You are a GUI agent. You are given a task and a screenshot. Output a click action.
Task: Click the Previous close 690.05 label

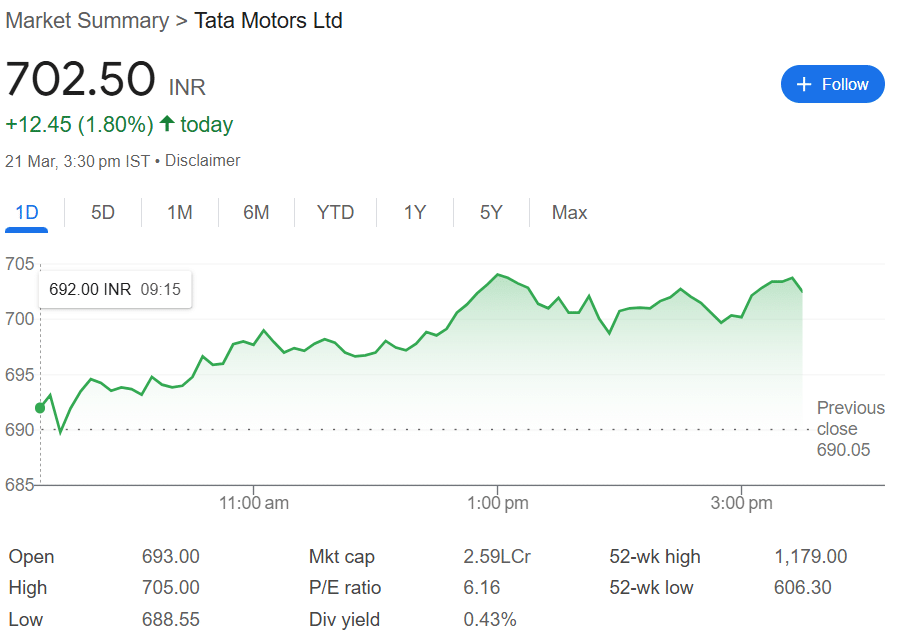(x=851, y=429)
